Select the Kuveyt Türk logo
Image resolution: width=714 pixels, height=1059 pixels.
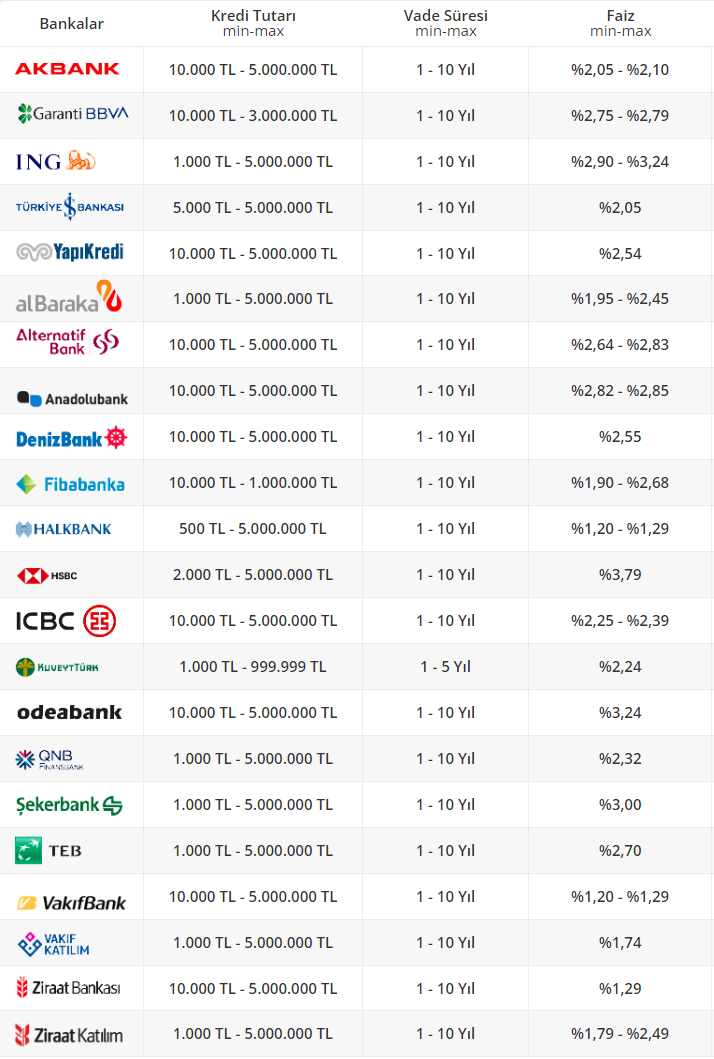(57, 667)
